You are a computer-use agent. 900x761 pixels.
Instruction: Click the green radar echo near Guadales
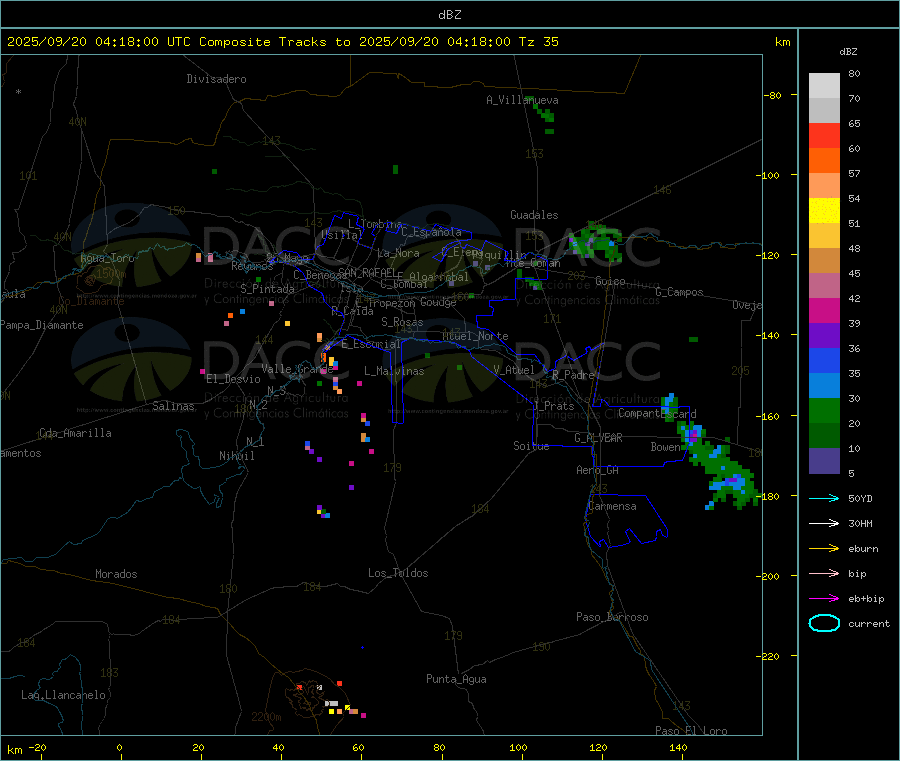point(597,242)
